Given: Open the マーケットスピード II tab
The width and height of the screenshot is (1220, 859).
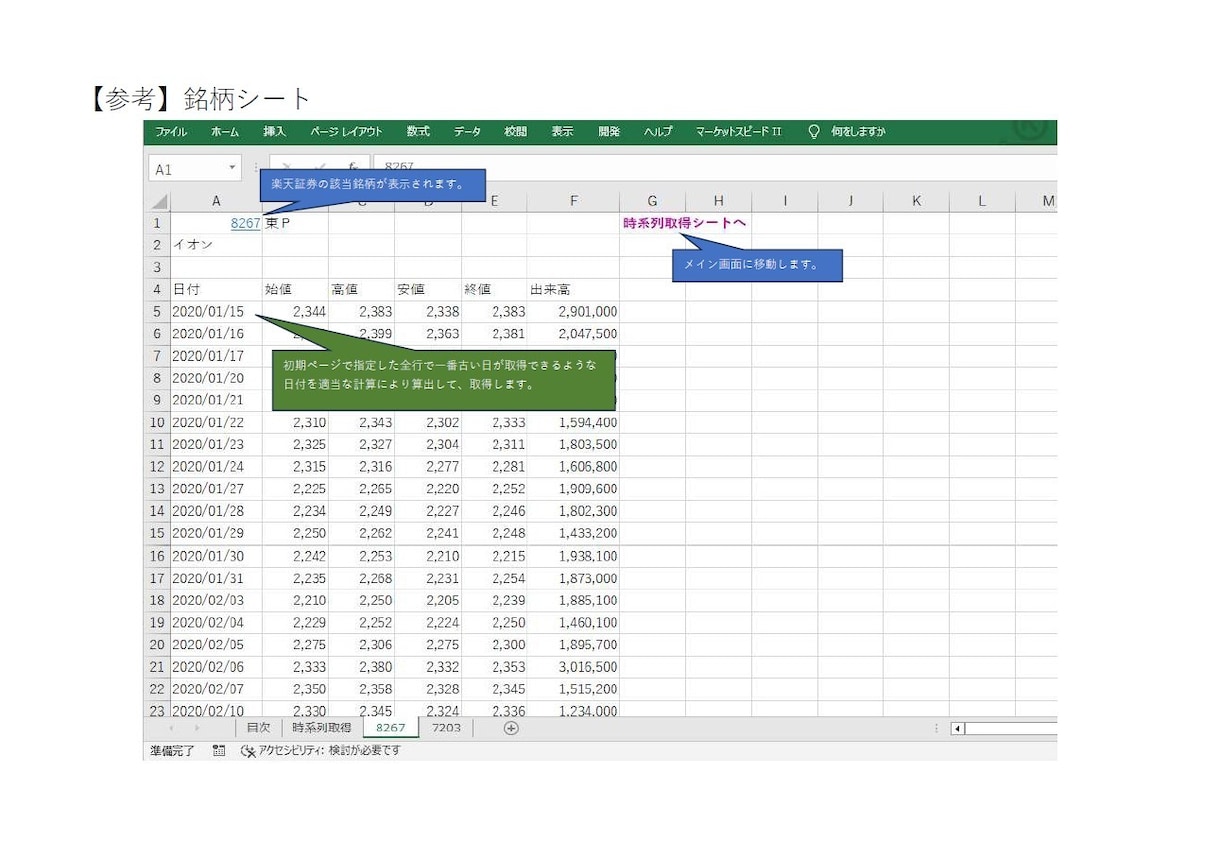Looking at the screenshot, I should [x=739, y=132].
